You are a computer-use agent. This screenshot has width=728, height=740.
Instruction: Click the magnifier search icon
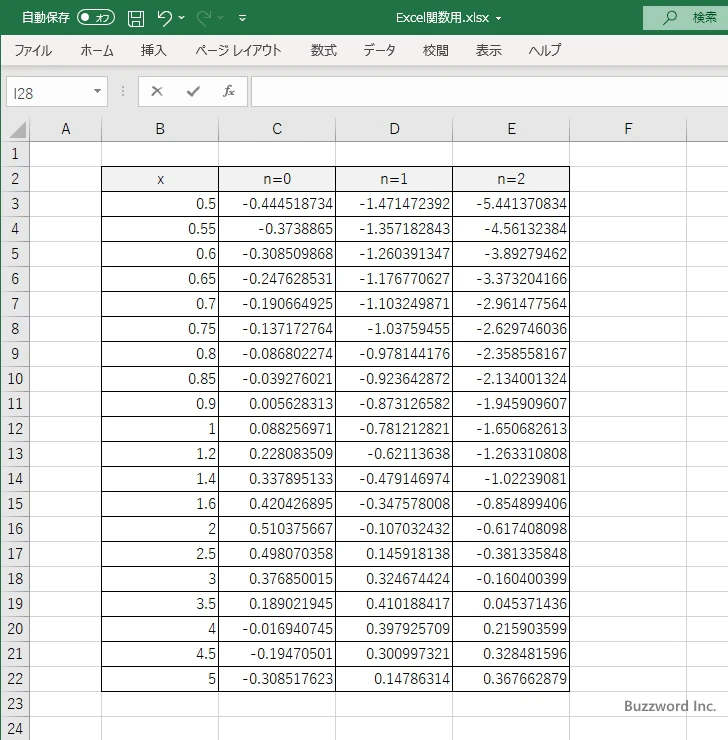(670, 18)
